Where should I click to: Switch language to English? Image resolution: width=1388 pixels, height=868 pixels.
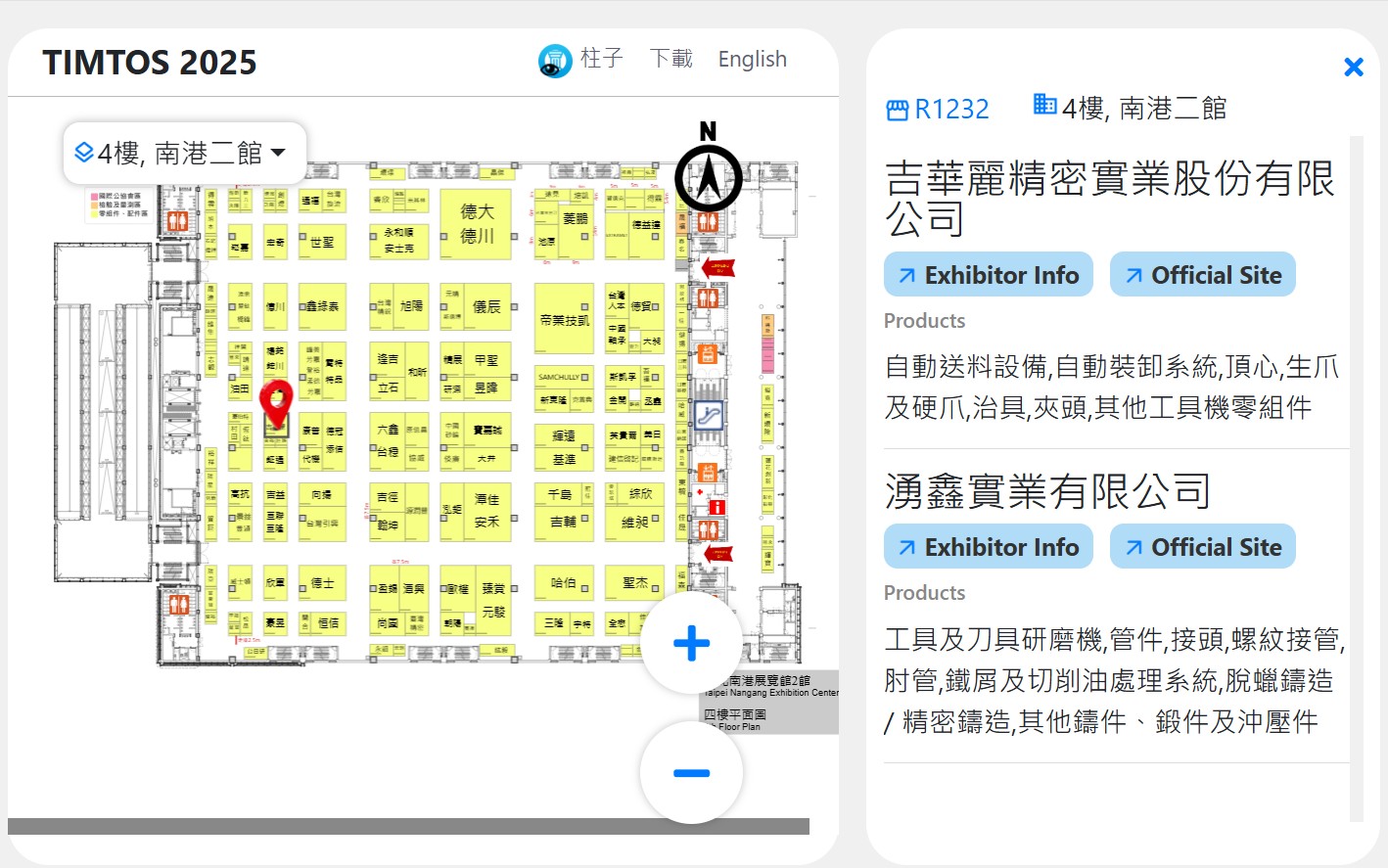[752, 60]
